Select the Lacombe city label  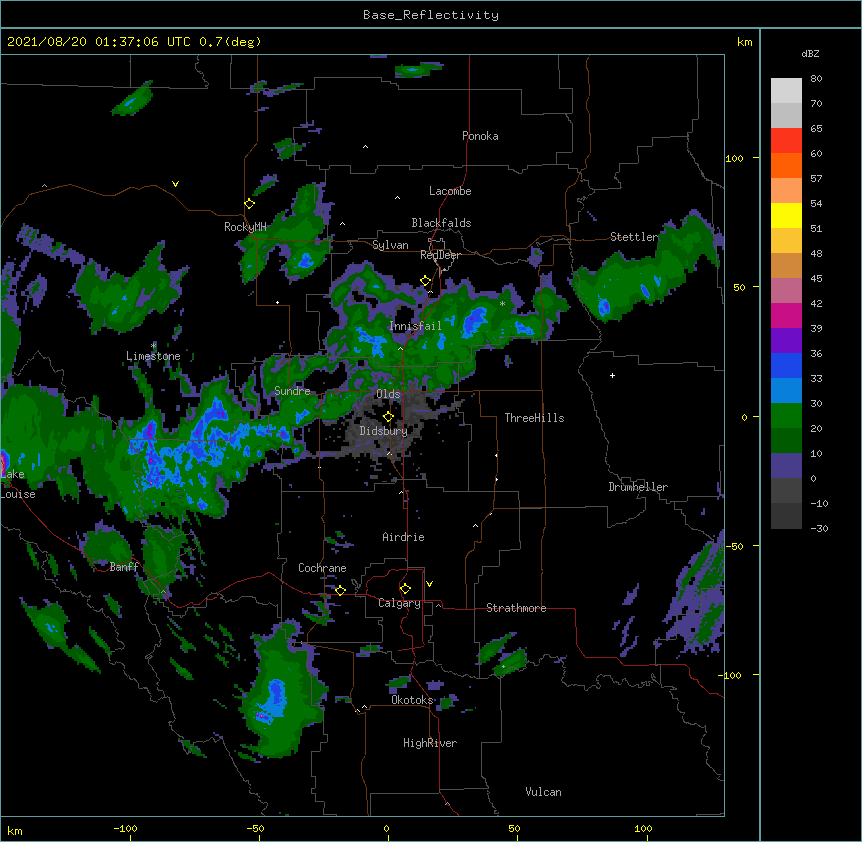450,191
